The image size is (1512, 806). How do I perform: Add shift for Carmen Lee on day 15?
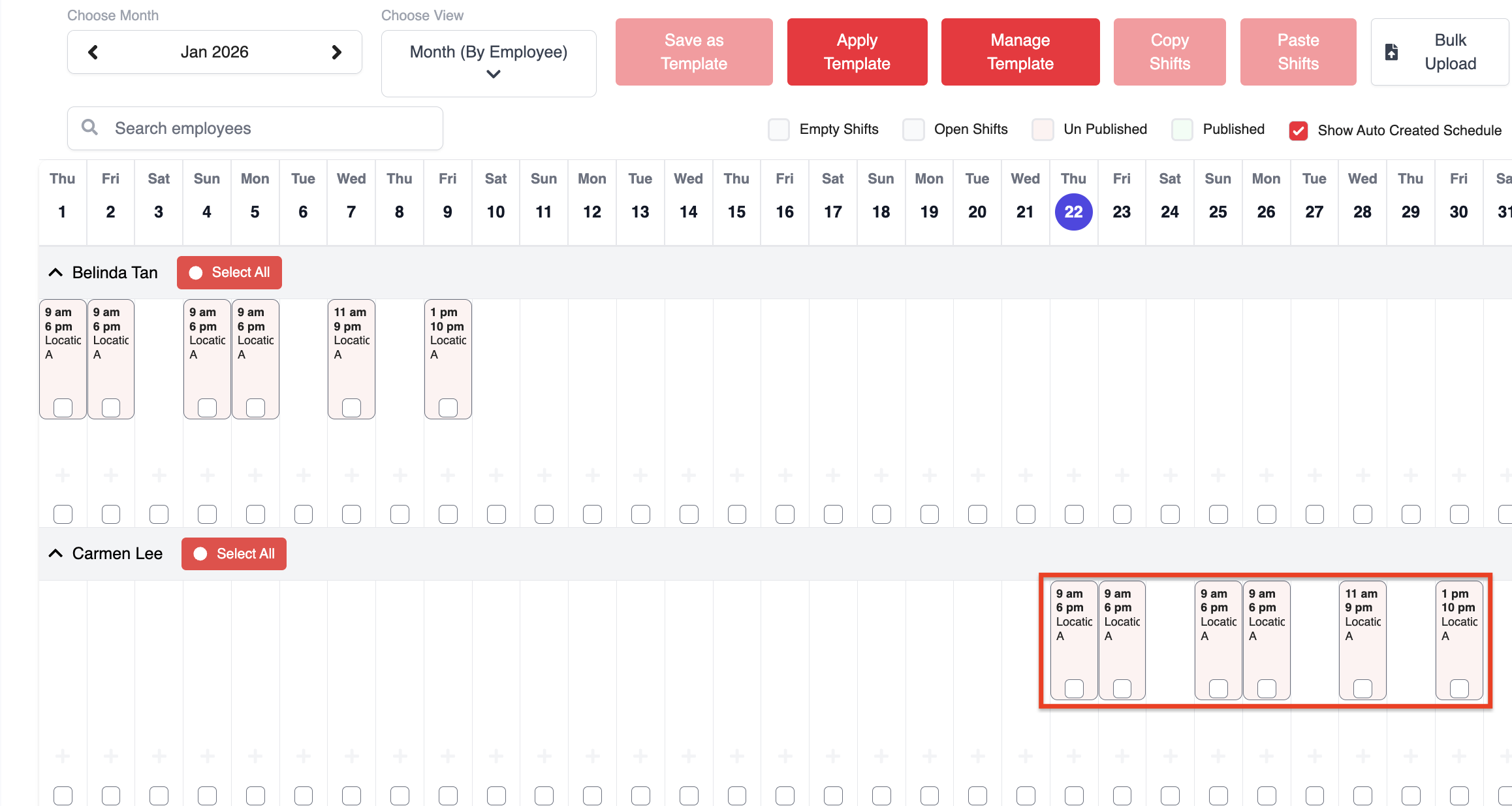coord(736,756)
